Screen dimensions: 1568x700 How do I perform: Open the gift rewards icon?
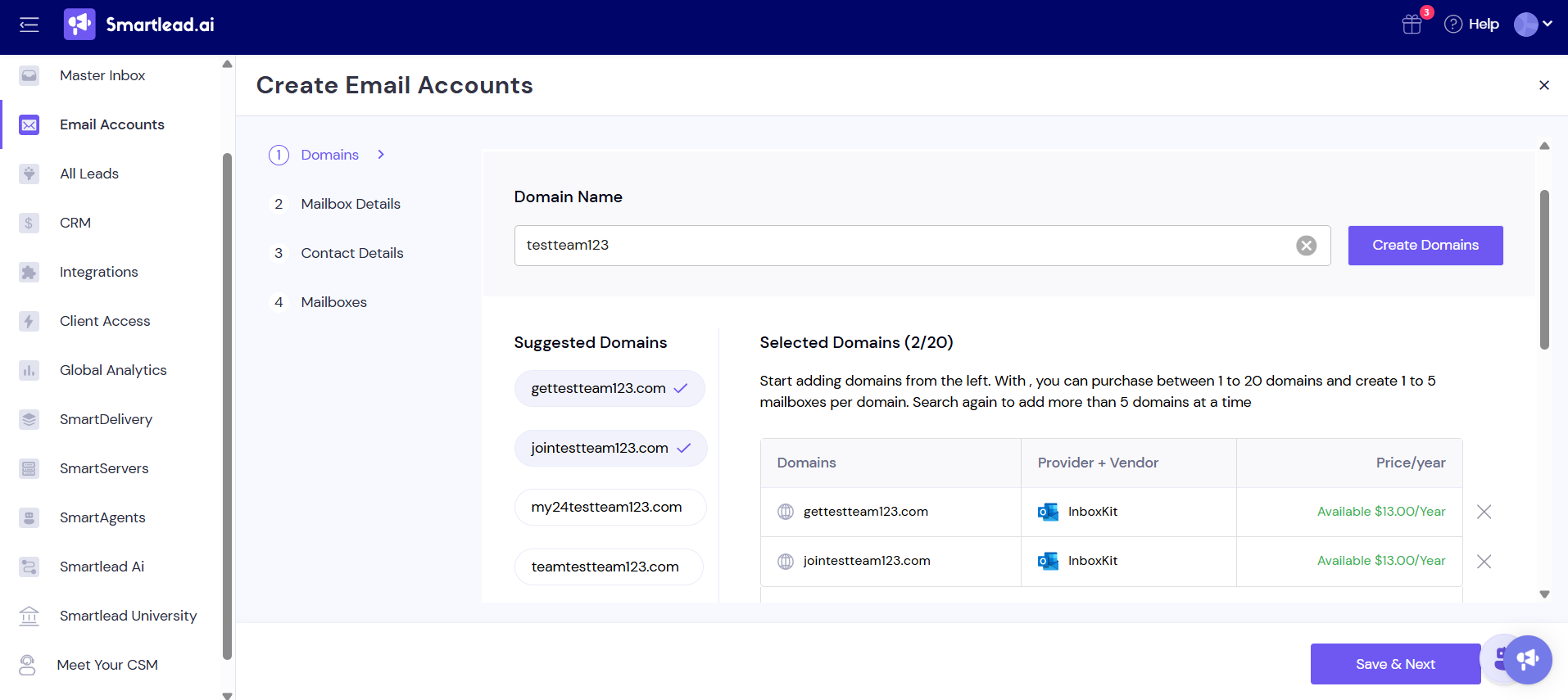[1412, 25]
